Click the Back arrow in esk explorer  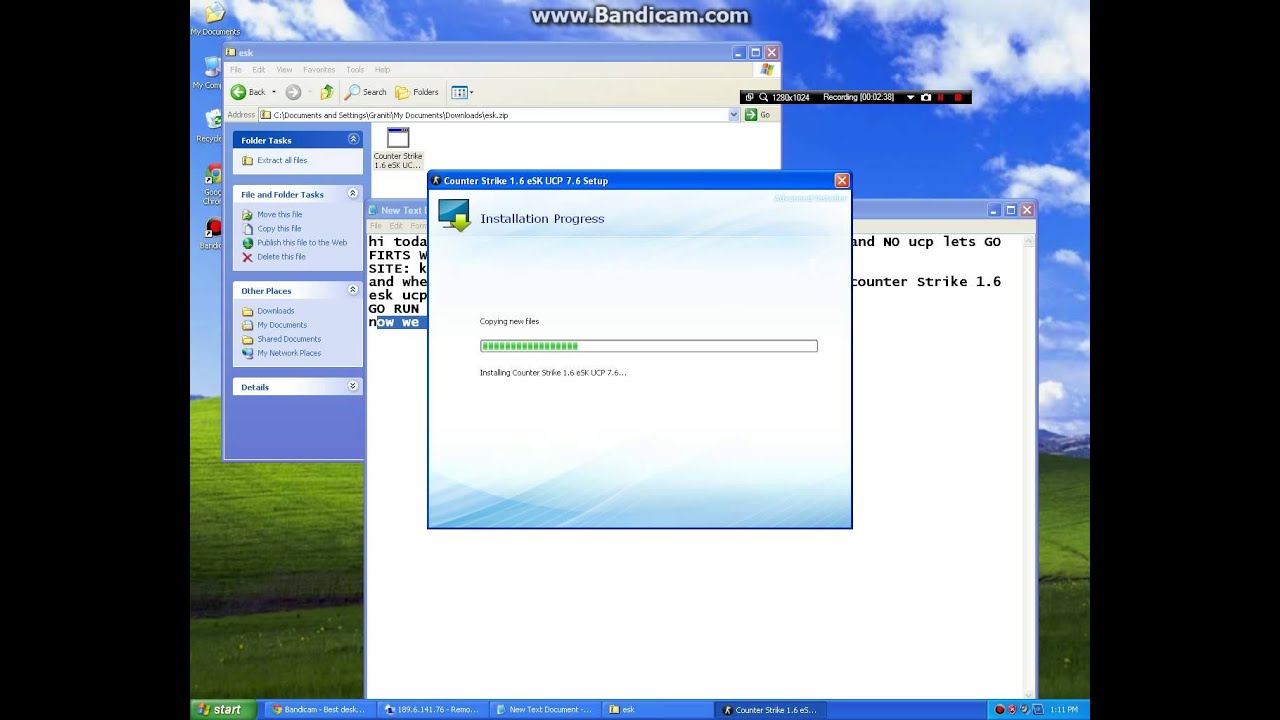[x=238, y=92]
